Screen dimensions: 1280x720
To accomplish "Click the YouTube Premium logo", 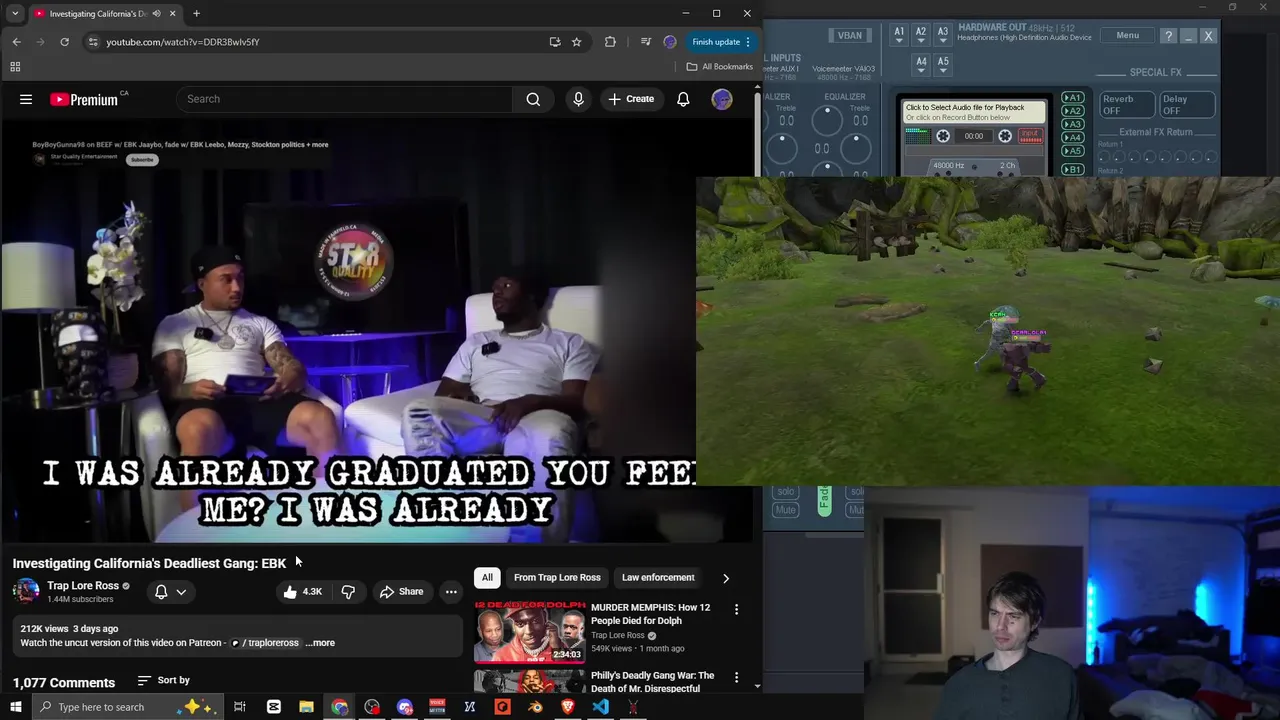I will (84, 99).
